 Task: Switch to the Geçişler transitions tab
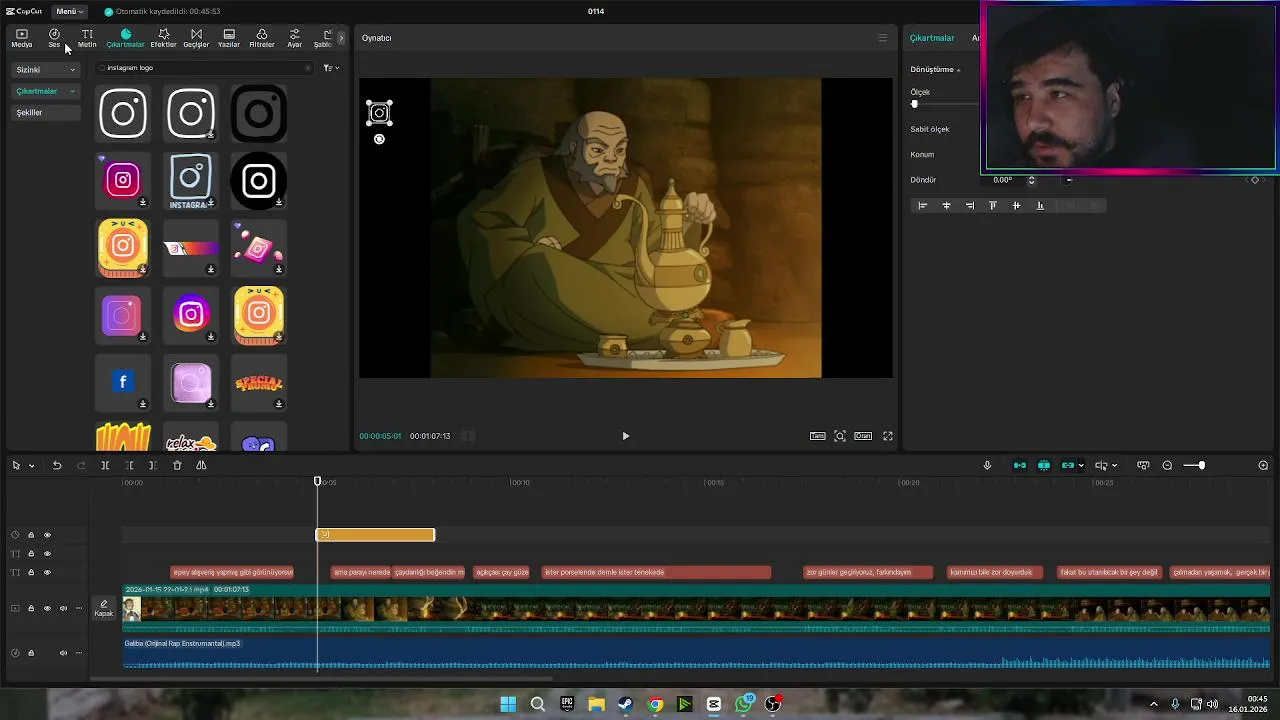coord(196,38)
